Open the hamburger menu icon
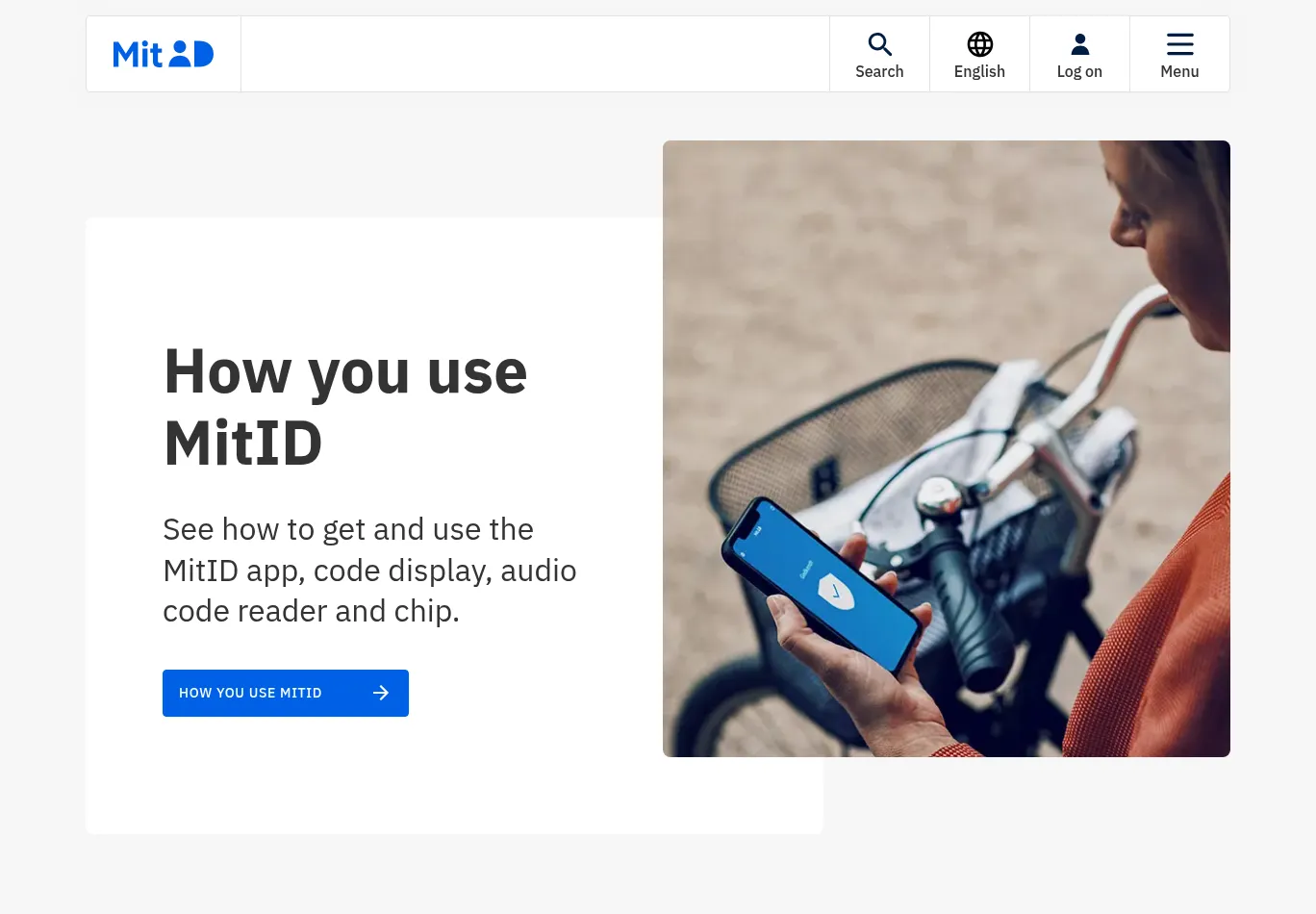The height and width of the screenshot is (914, 1316). 1179,44
